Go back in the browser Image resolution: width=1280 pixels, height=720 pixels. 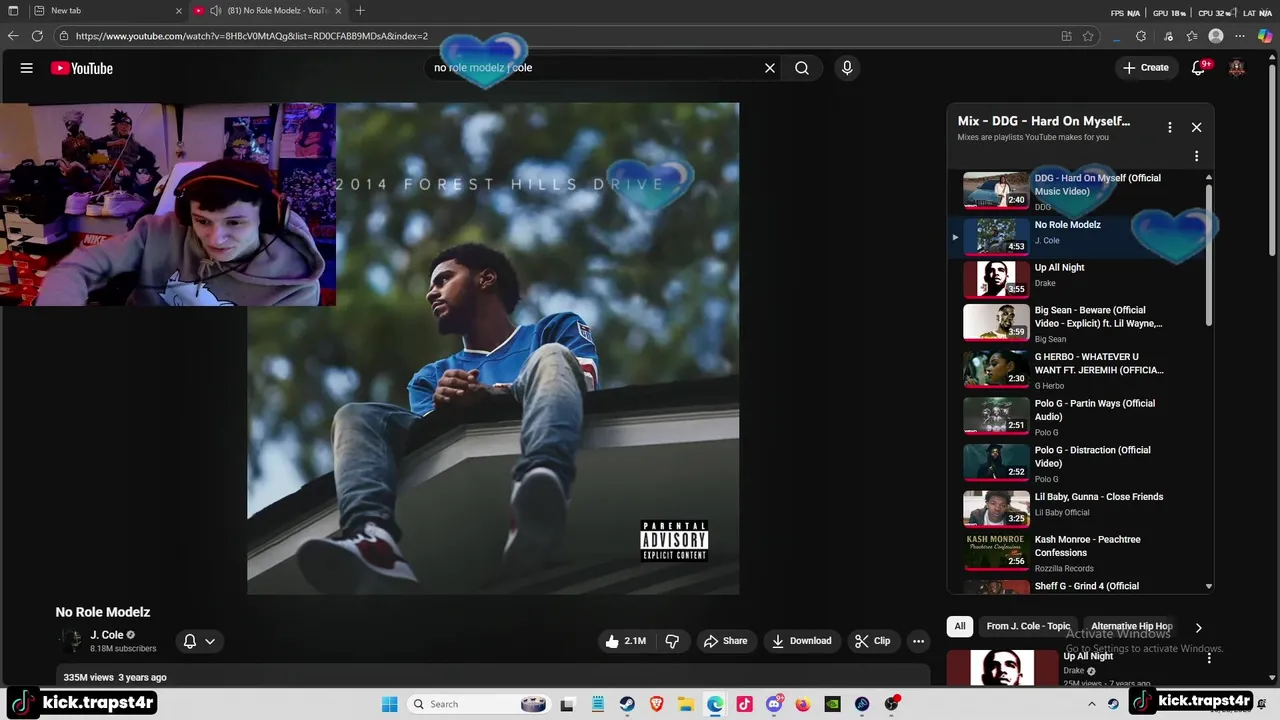pyautogui.click(x=13, y=36)
